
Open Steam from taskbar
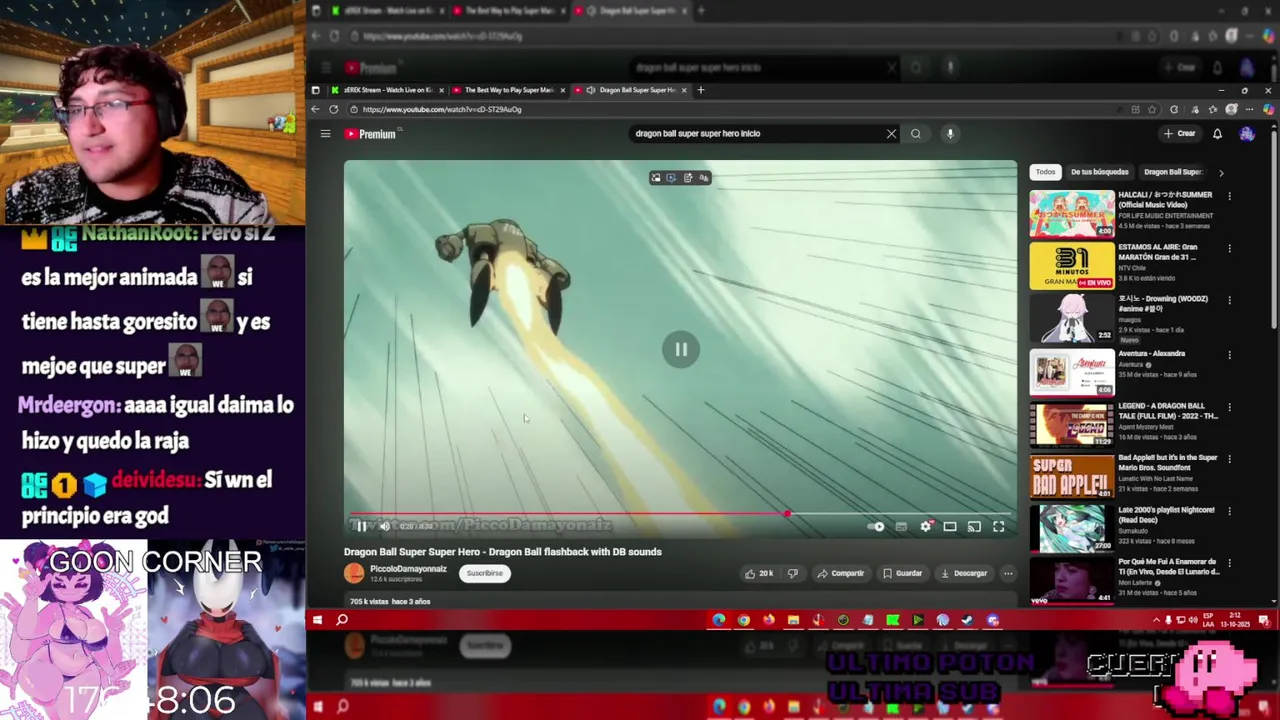[x=967, y=620]
